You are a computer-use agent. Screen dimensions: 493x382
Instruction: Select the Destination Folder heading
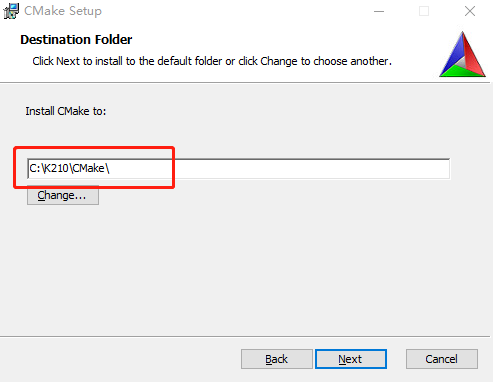(76, 40)
